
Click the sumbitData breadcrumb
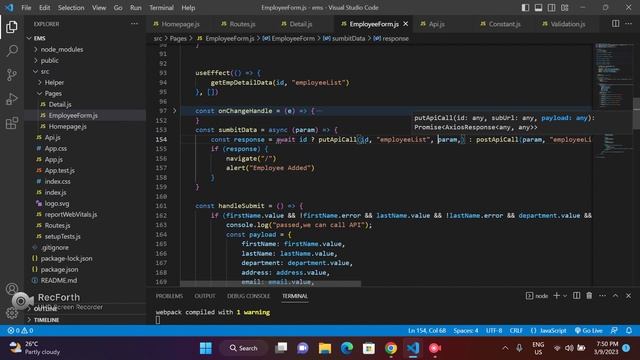[349, 38]
